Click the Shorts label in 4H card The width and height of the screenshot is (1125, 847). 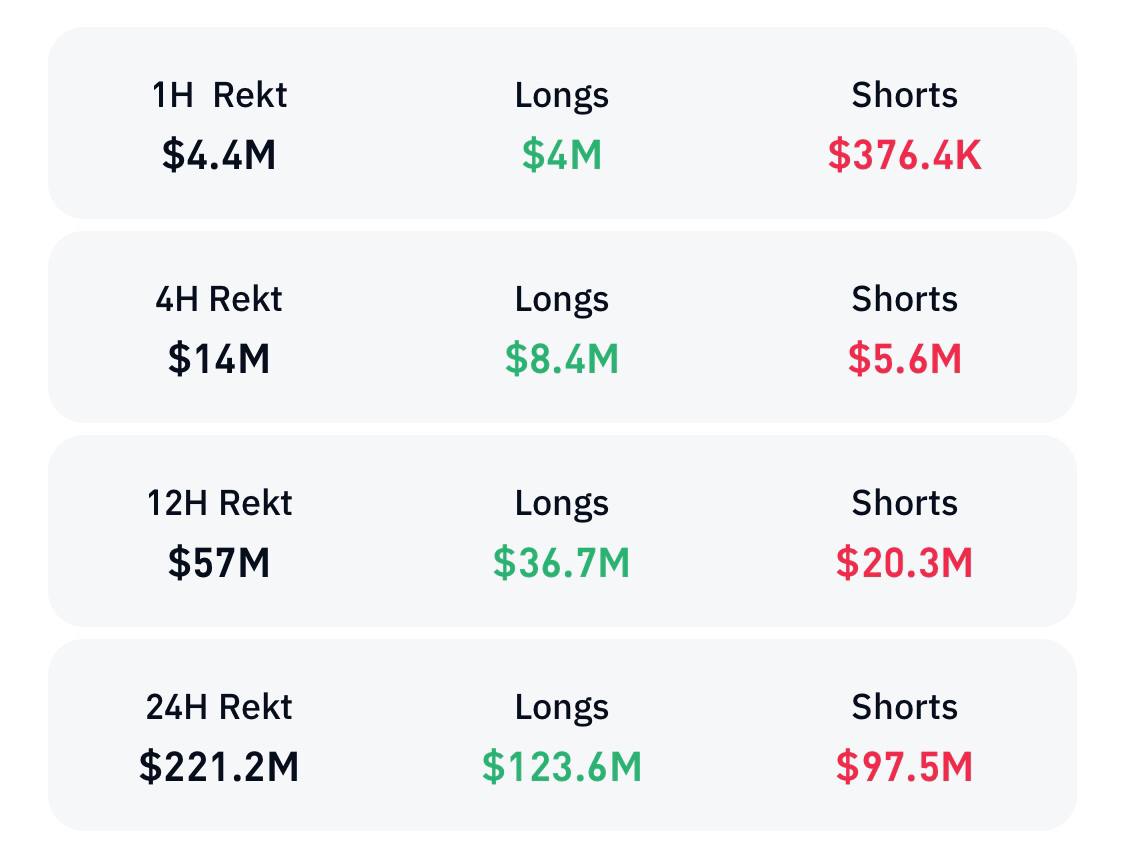pyautogui.click(x=905, y=299)
